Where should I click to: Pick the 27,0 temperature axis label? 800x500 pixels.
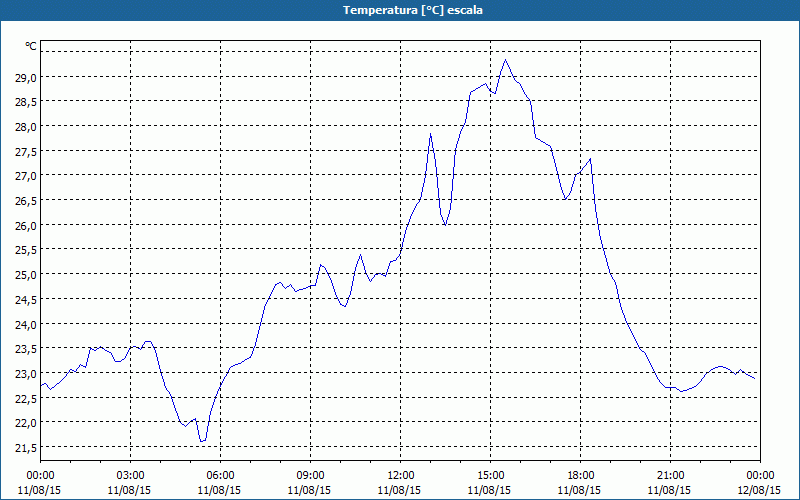pyautogui.click(x=28, y=176)
